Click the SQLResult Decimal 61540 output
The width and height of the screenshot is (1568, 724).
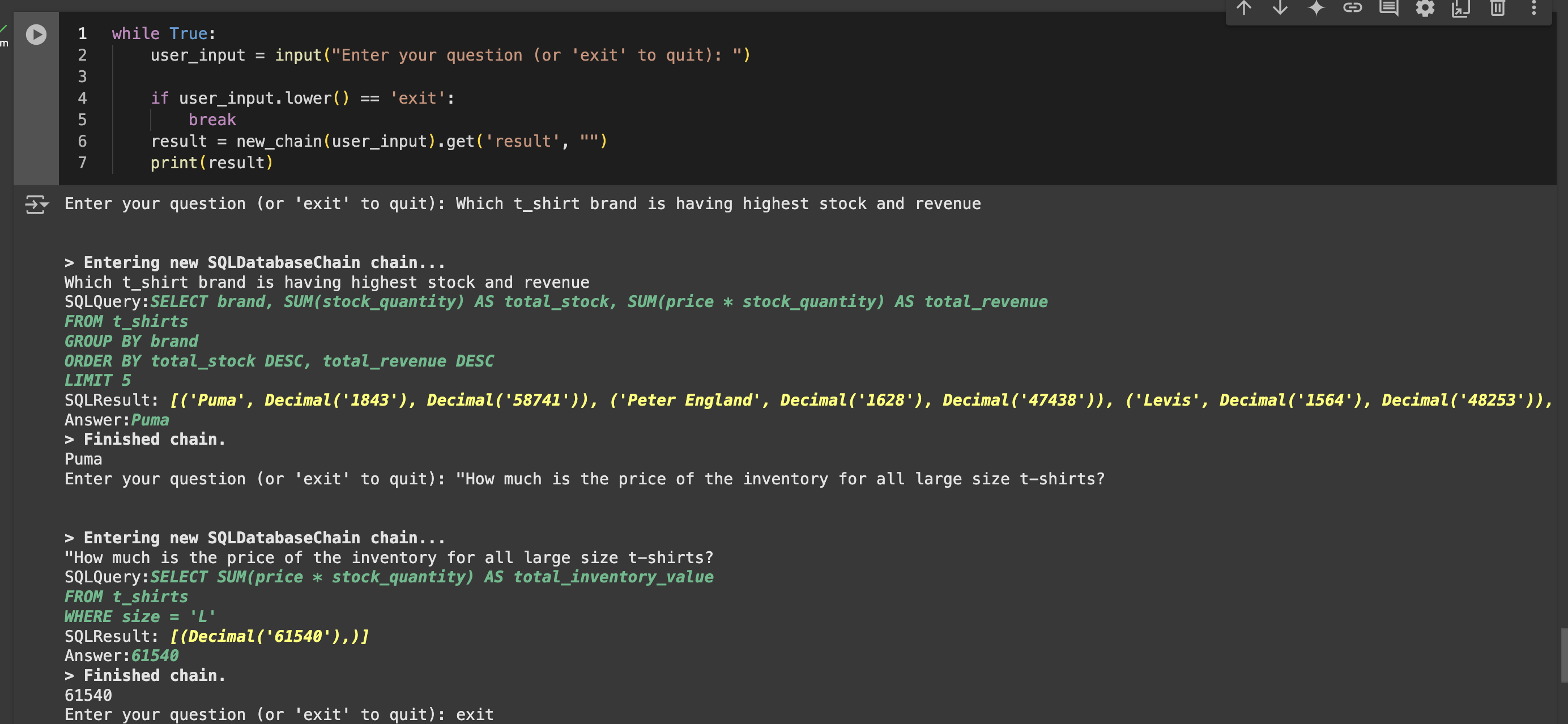point(269,636)
